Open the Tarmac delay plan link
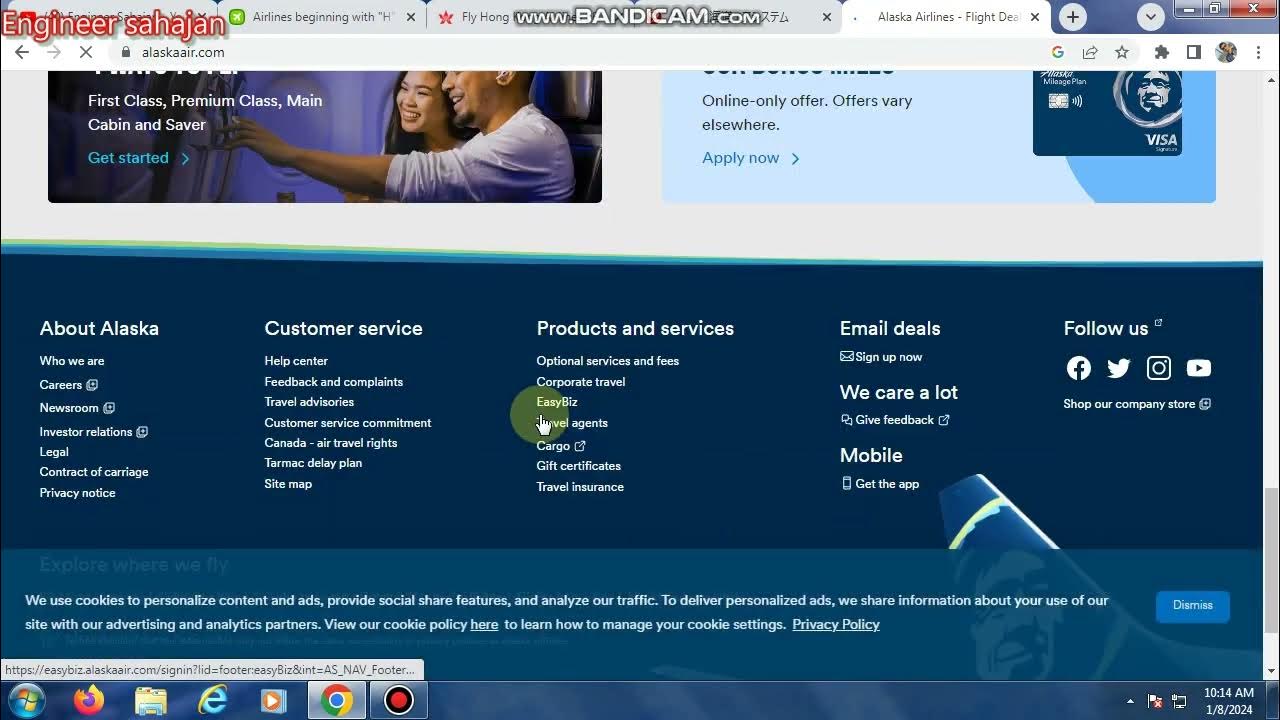1280x720 pixels. pos(313,463)
